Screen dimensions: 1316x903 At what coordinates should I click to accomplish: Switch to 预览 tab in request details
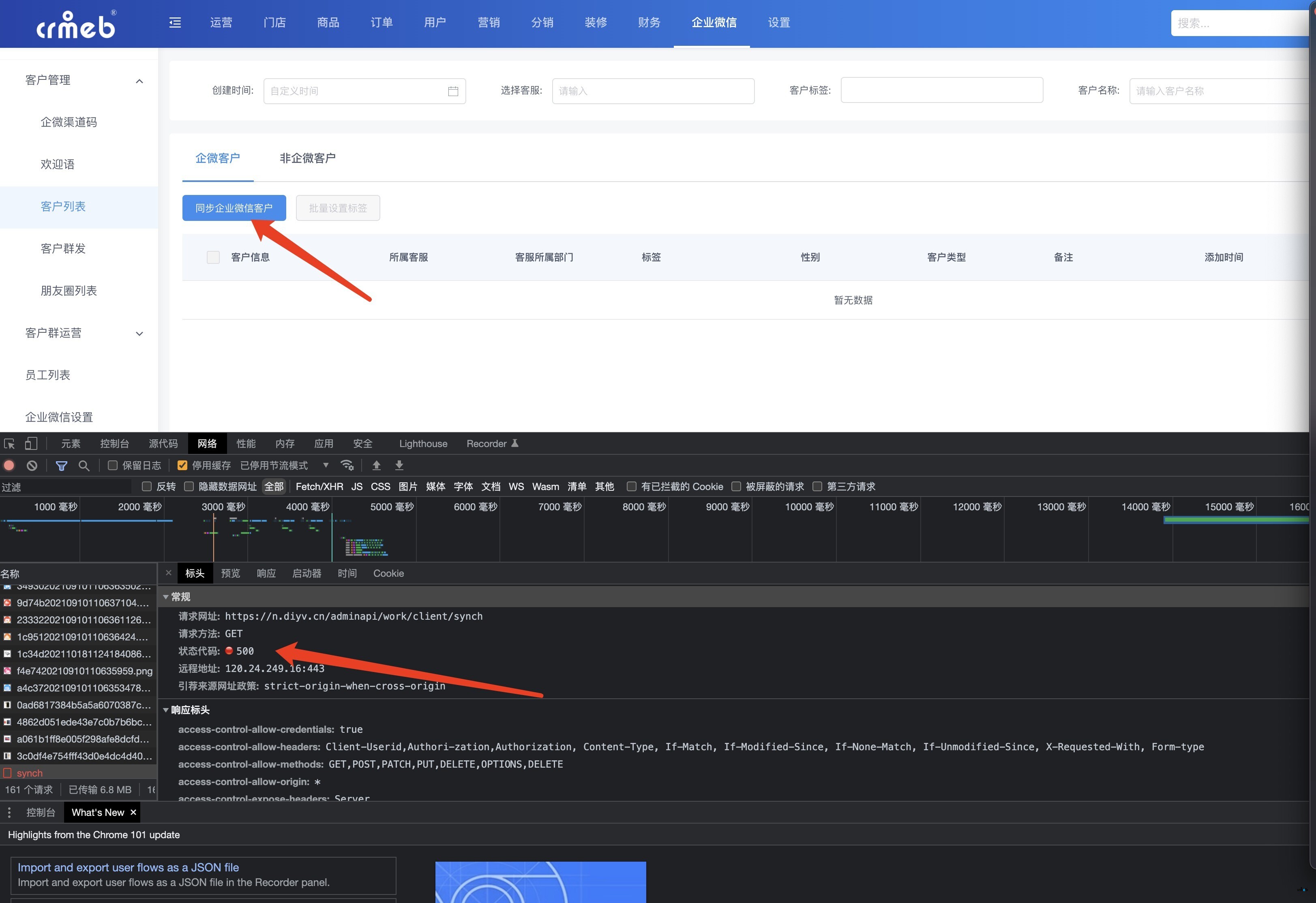tap(230, 573)
